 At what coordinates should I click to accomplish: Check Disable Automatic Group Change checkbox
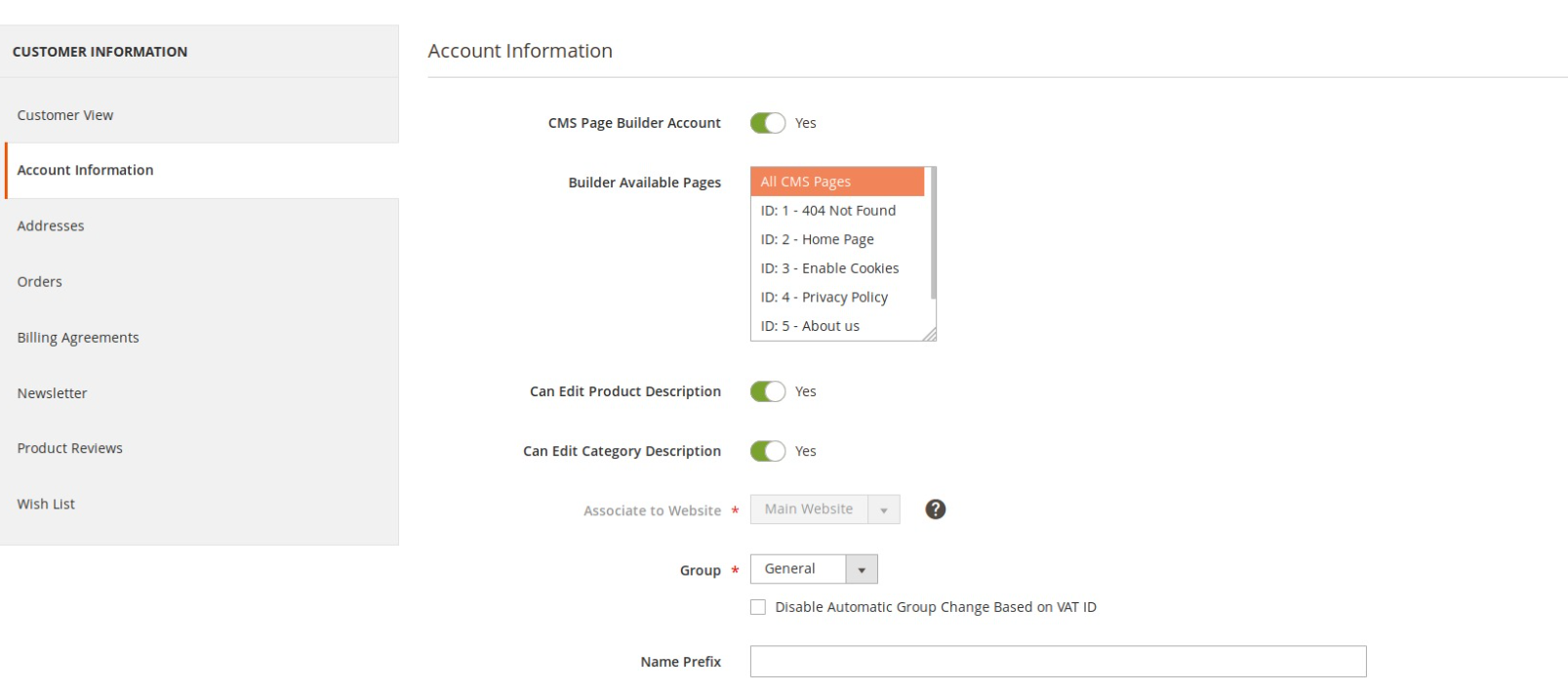(758, 607)
